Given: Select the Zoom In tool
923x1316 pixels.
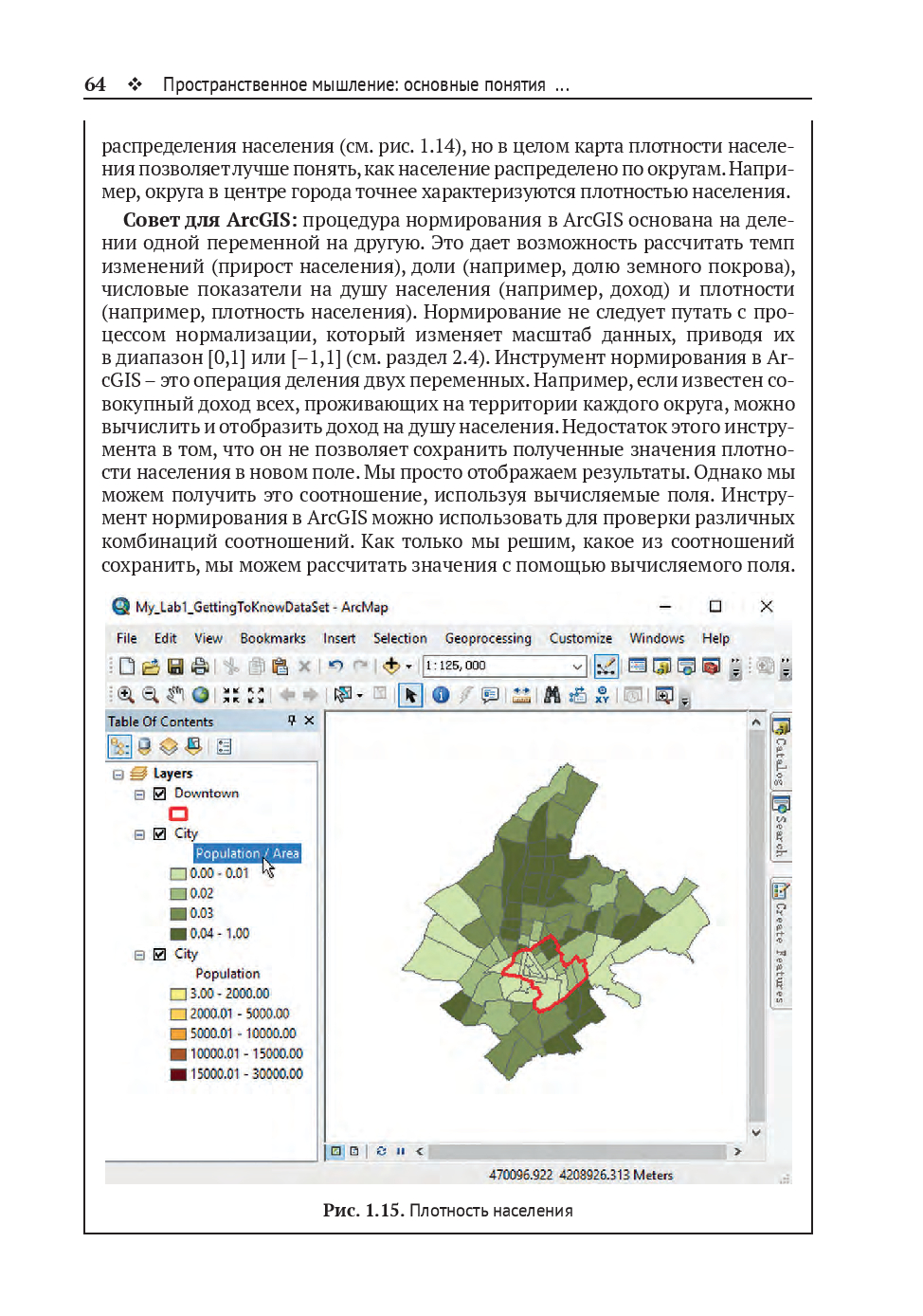Looking at the screenshot, I should coord(125,695).
